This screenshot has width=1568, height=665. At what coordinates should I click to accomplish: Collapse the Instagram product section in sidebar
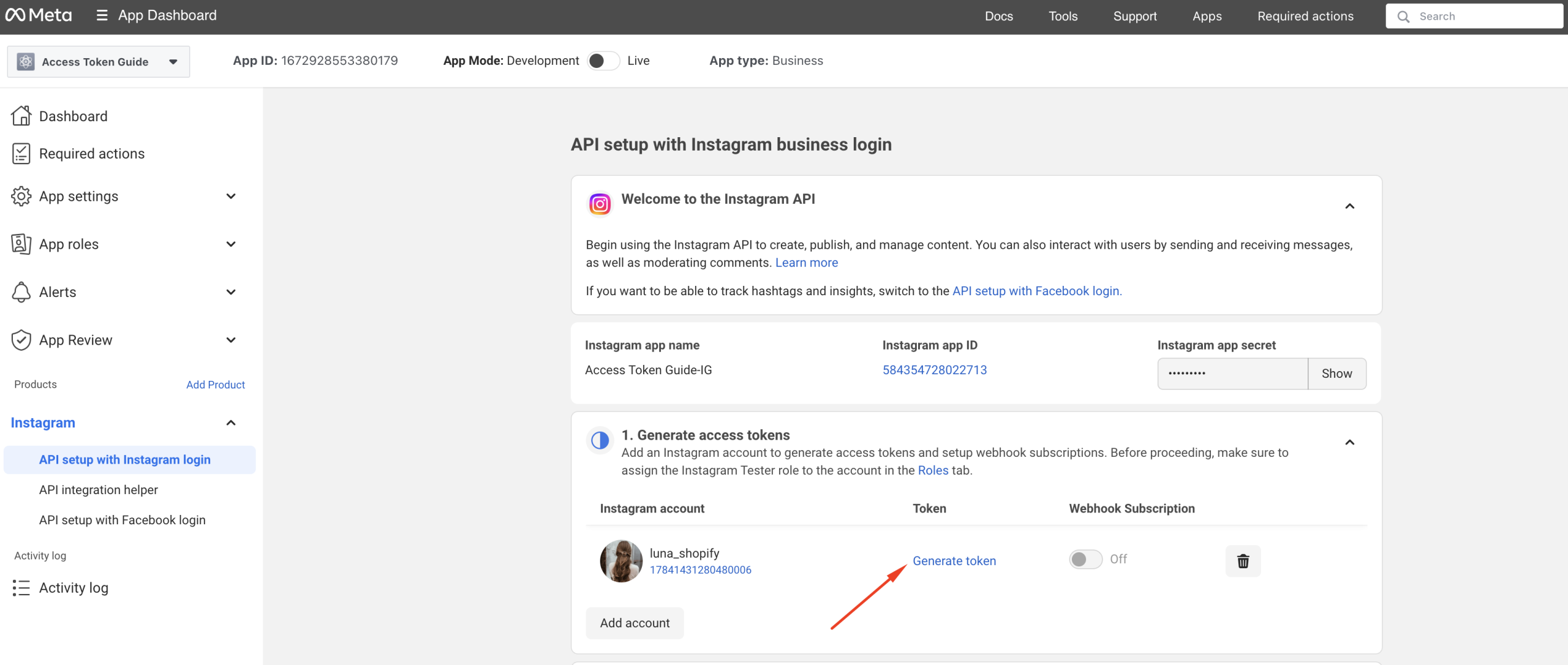(231, 423)
